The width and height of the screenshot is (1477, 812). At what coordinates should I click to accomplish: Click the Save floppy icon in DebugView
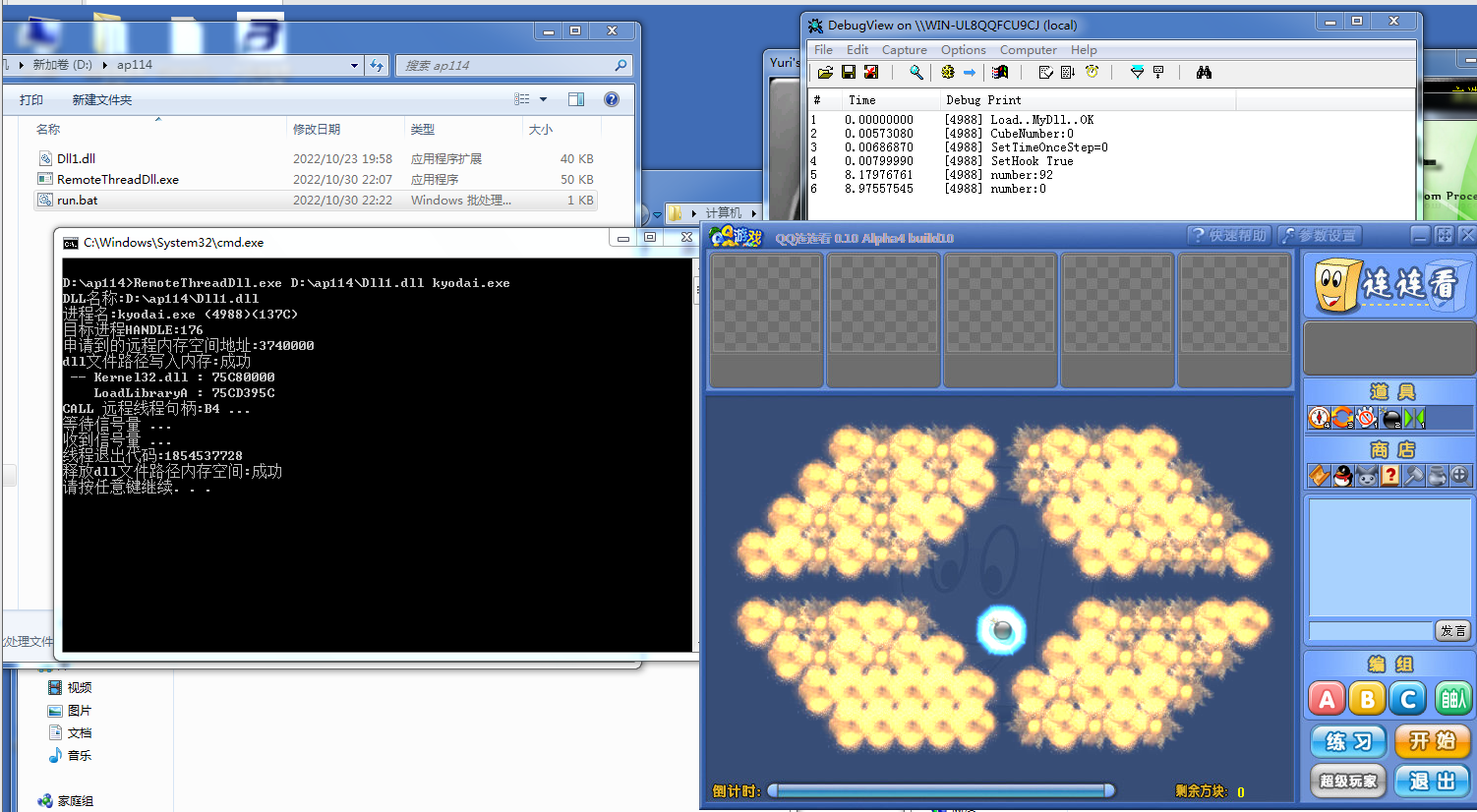click(x=849, y=72)
